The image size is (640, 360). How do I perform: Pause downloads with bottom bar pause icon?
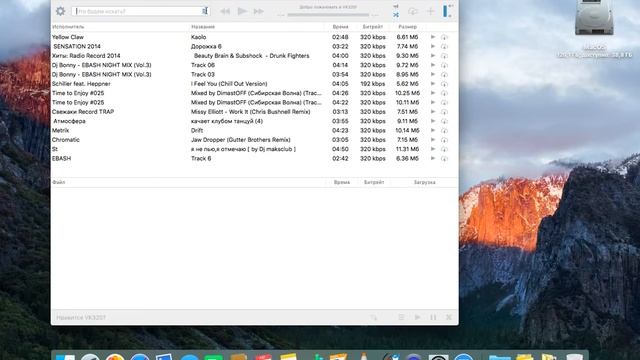pyautogui.click(x=433, y=317)
